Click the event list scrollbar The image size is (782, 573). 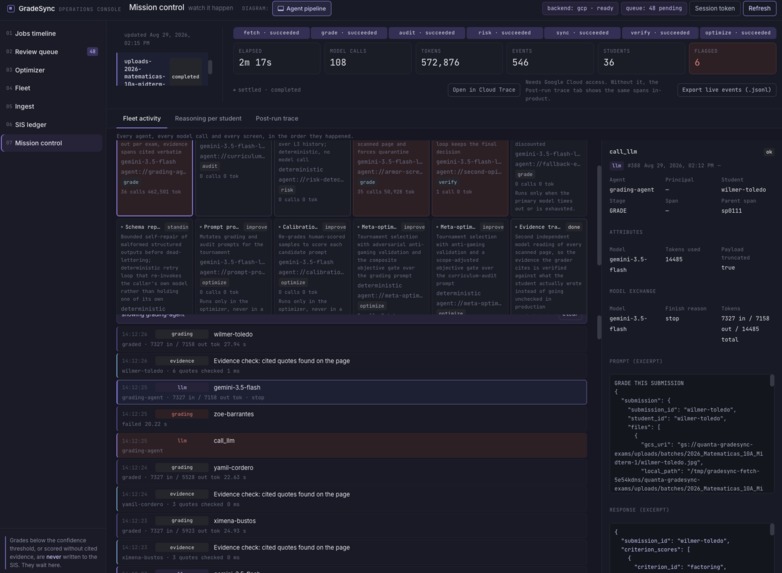(599, 328)
